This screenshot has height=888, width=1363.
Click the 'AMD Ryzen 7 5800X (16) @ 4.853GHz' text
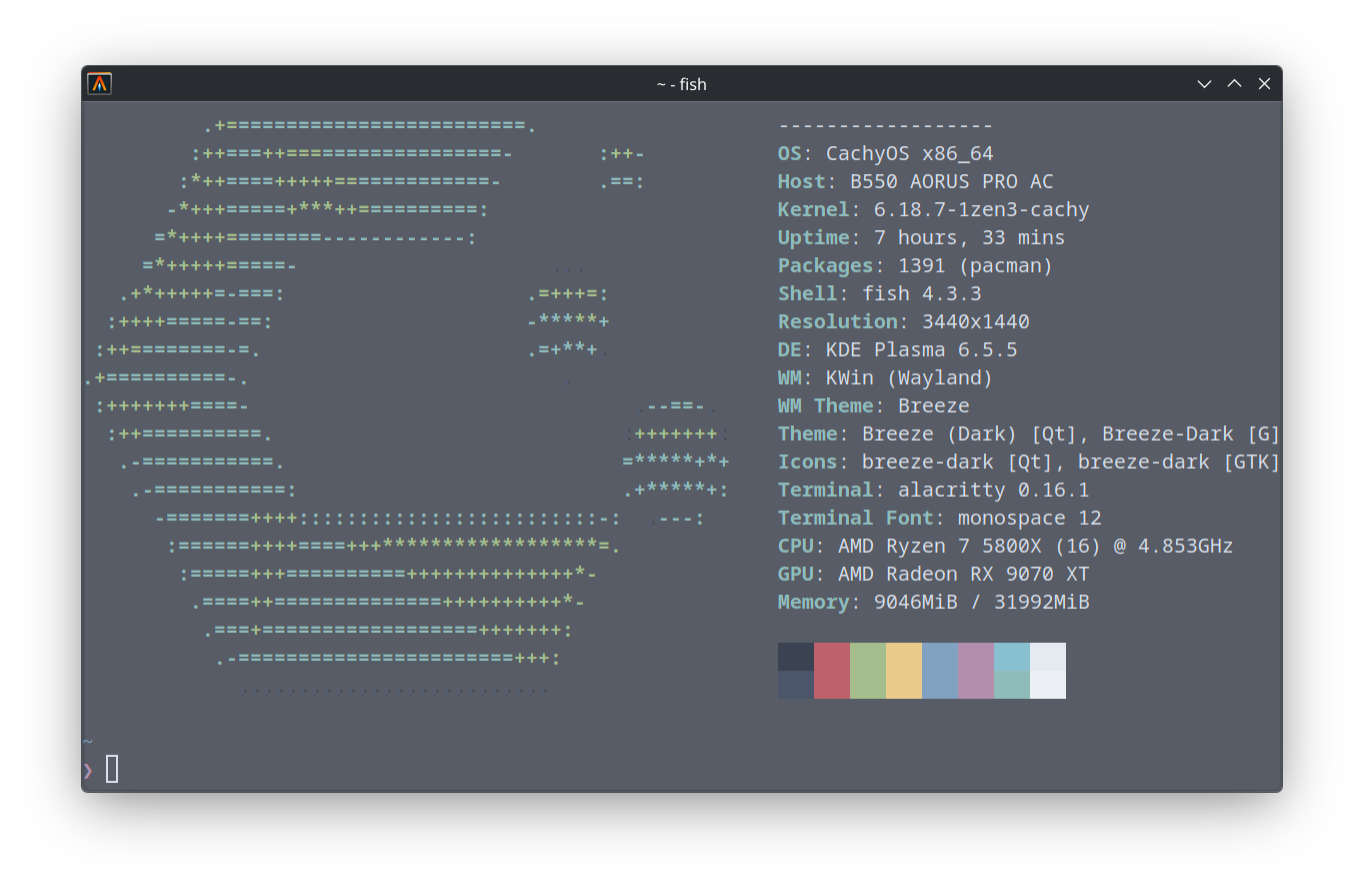(1036, 546)
